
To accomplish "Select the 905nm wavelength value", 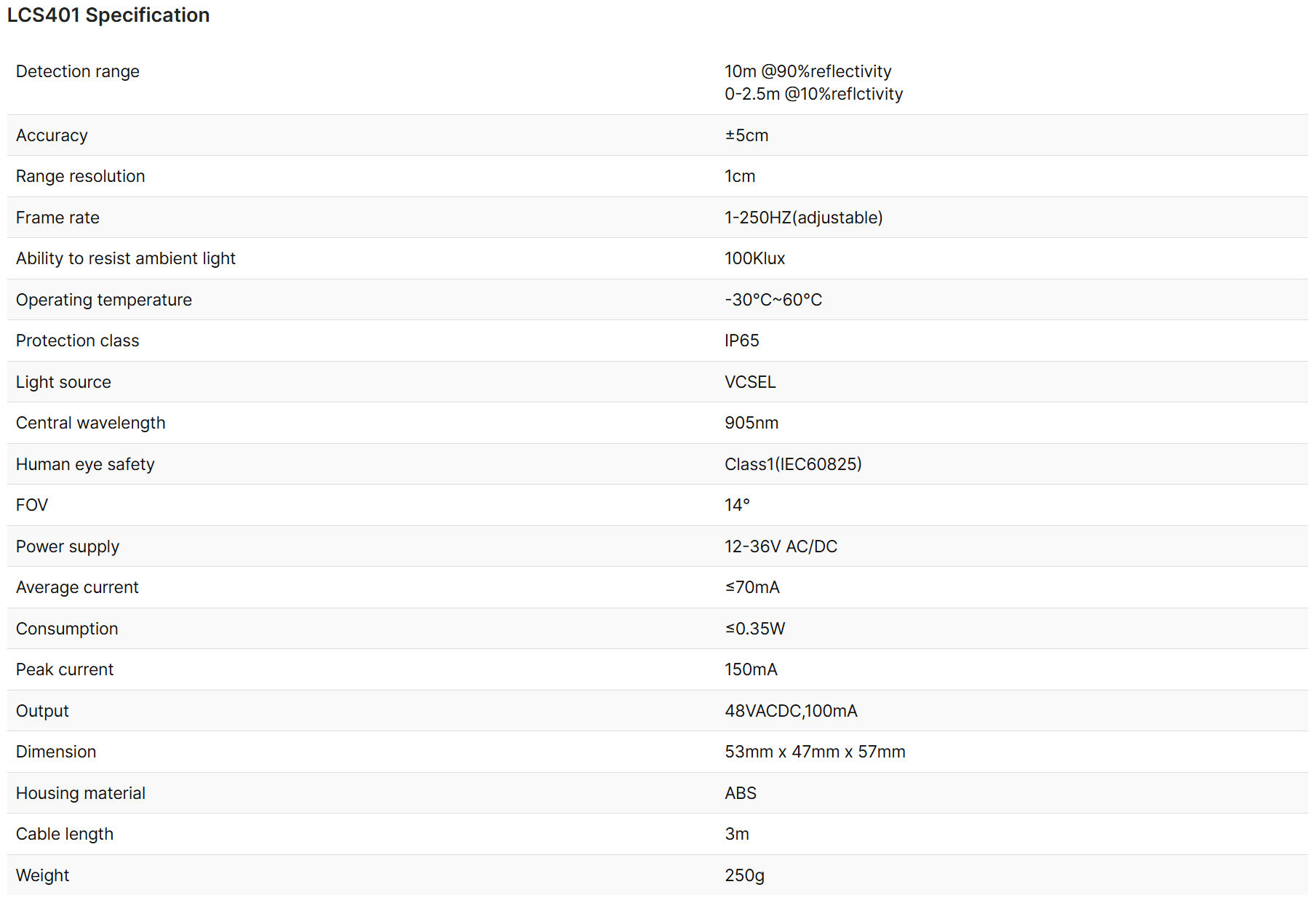I will pyautogui.click(x=751, y=423).
